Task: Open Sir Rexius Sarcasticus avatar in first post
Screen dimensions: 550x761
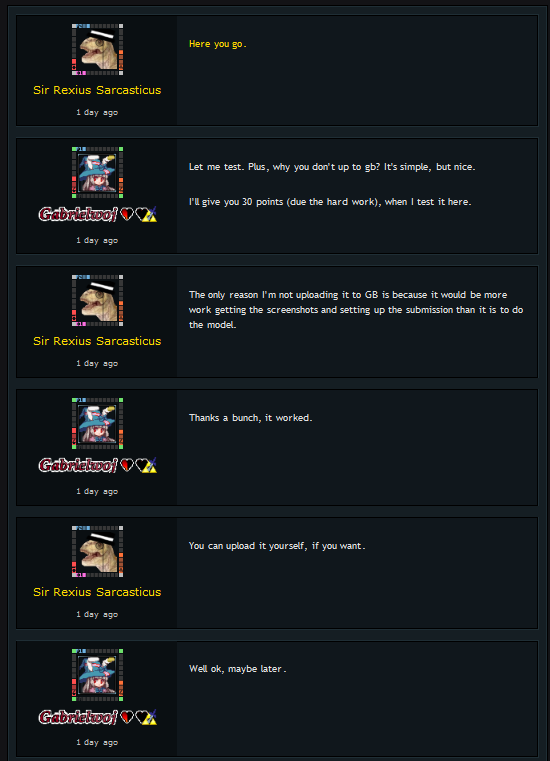Action: point(97,50)
